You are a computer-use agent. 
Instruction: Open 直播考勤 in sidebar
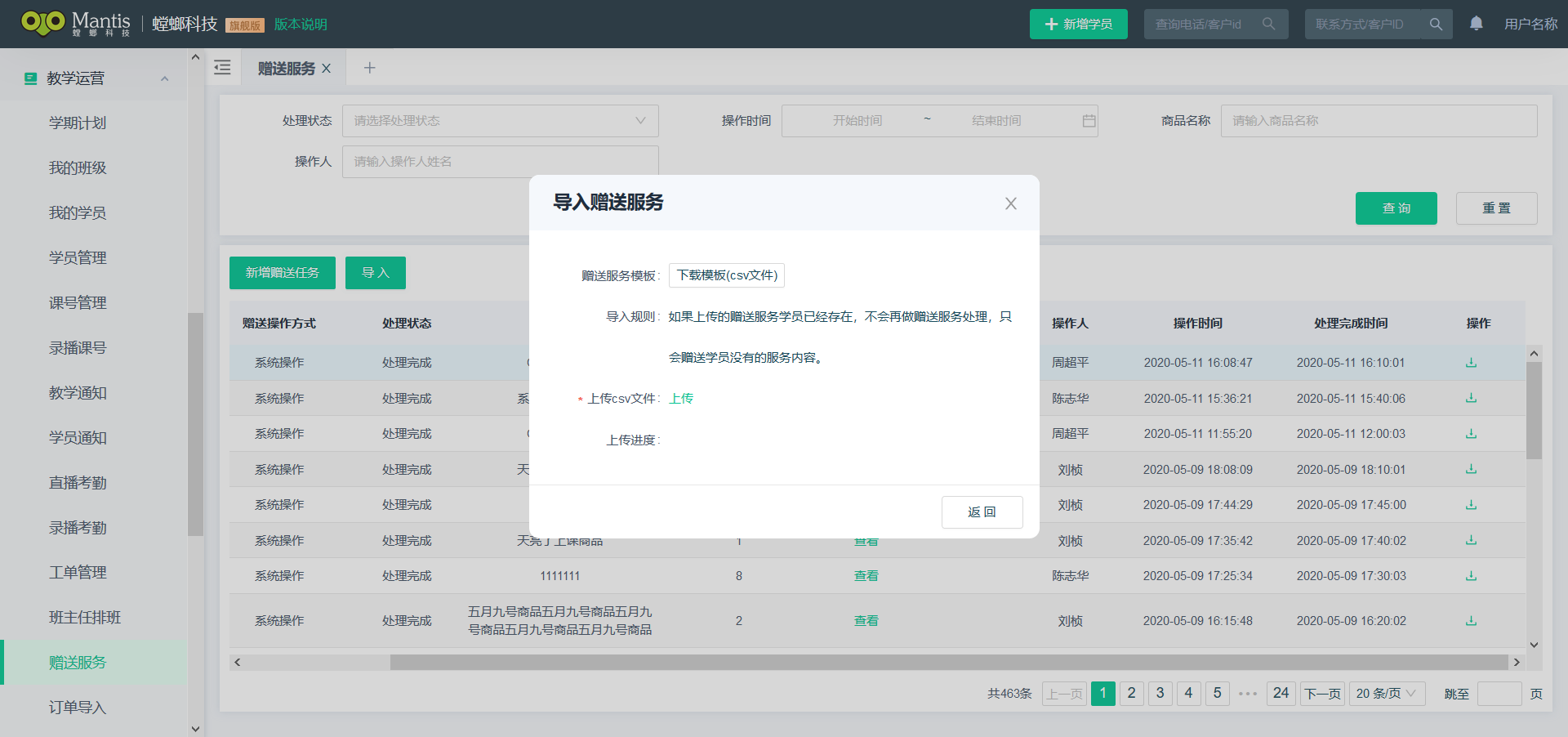click(x=78, y=482)
